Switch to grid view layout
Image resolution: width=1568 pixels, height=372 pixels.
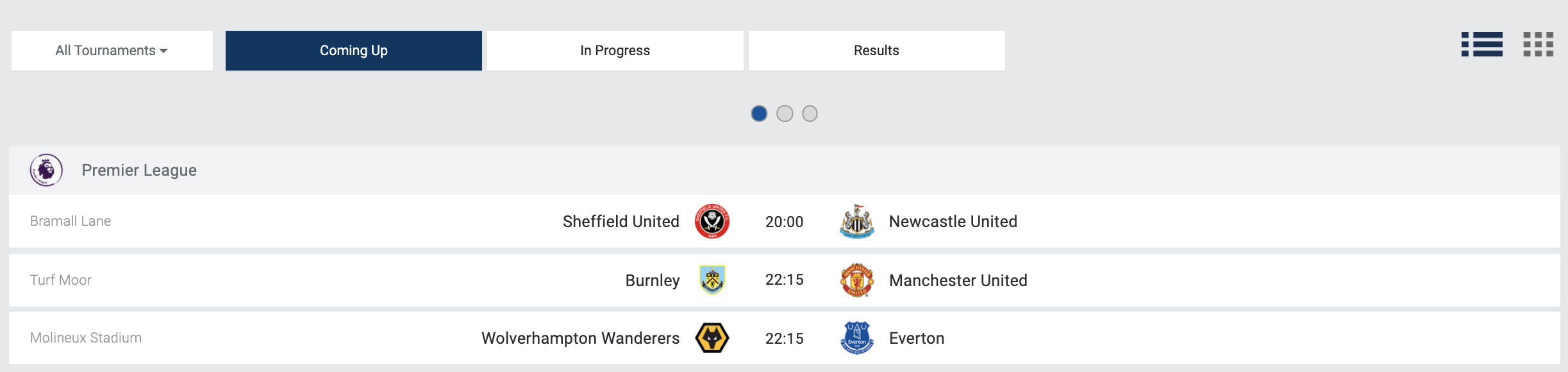(1538, 44)
